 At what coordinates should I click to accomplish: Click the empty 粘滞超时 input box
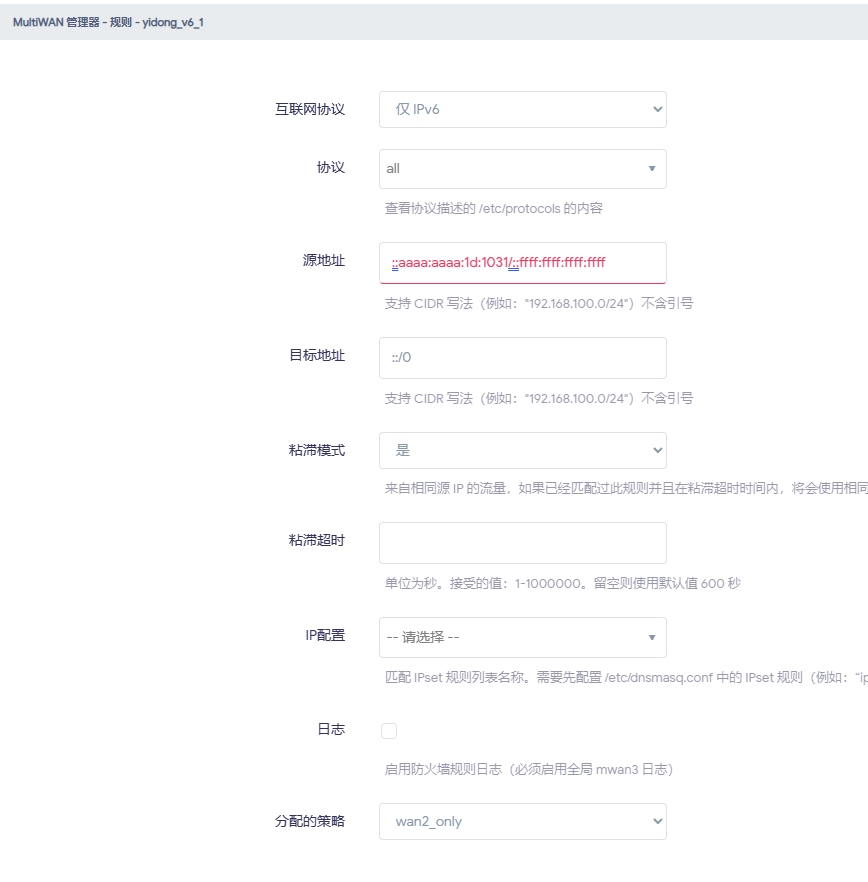tap(522, 543)
